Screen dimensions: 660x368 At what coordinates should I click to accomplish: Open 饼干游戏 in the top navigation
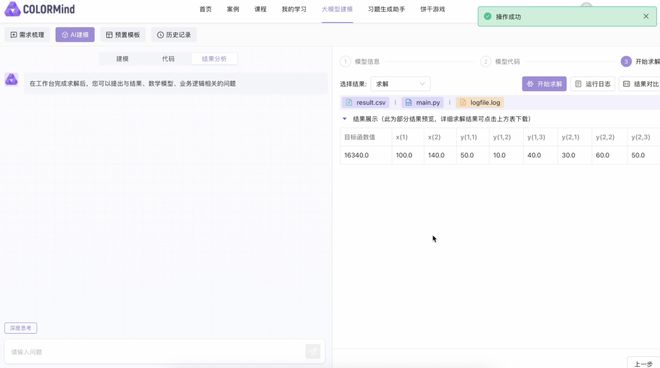pos(432,9)
